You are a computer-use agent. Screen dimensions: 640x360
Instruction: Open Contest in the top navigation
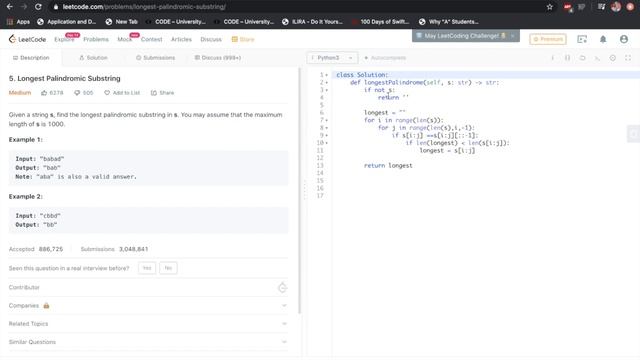pyautogui.click(x=151, y=40)
